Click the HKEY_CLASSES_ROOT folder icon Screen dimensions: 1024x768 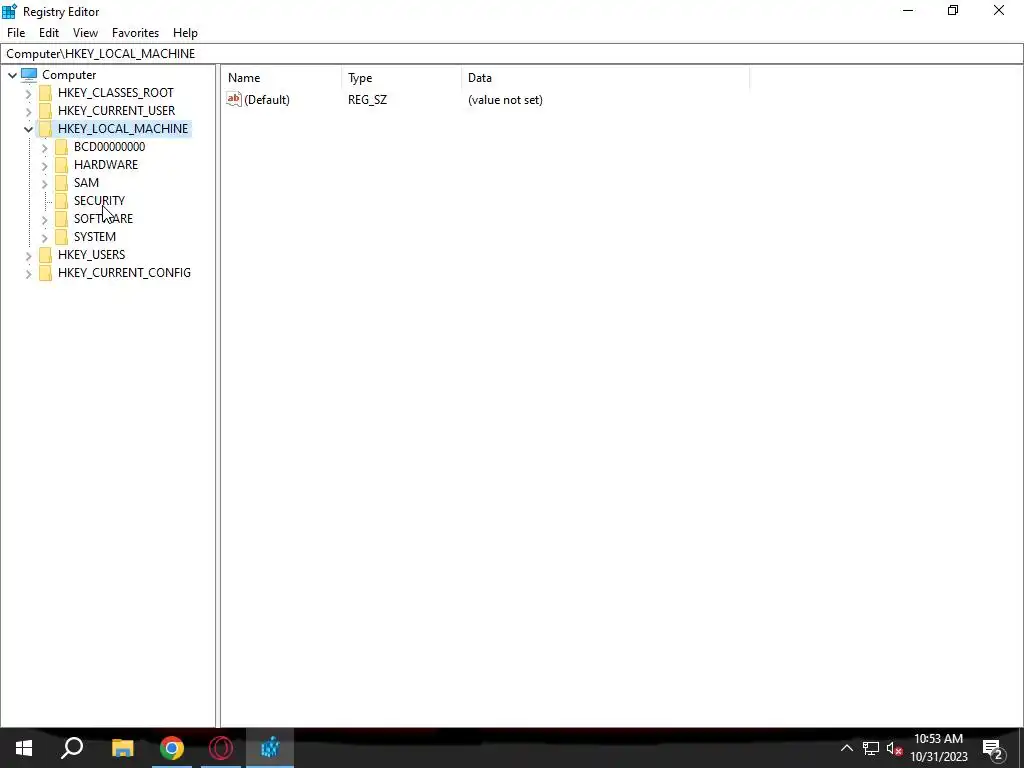point(45,93)
